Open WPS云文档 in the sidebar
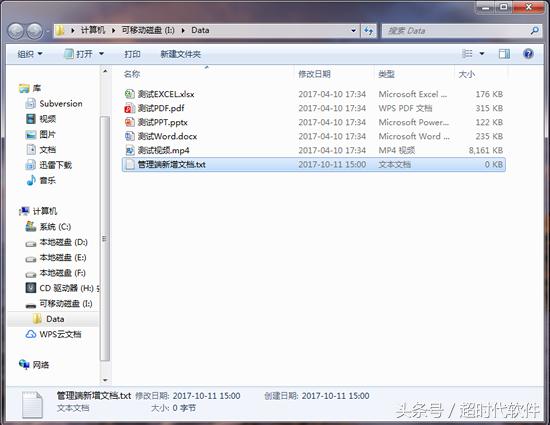 tap(53, 334)
